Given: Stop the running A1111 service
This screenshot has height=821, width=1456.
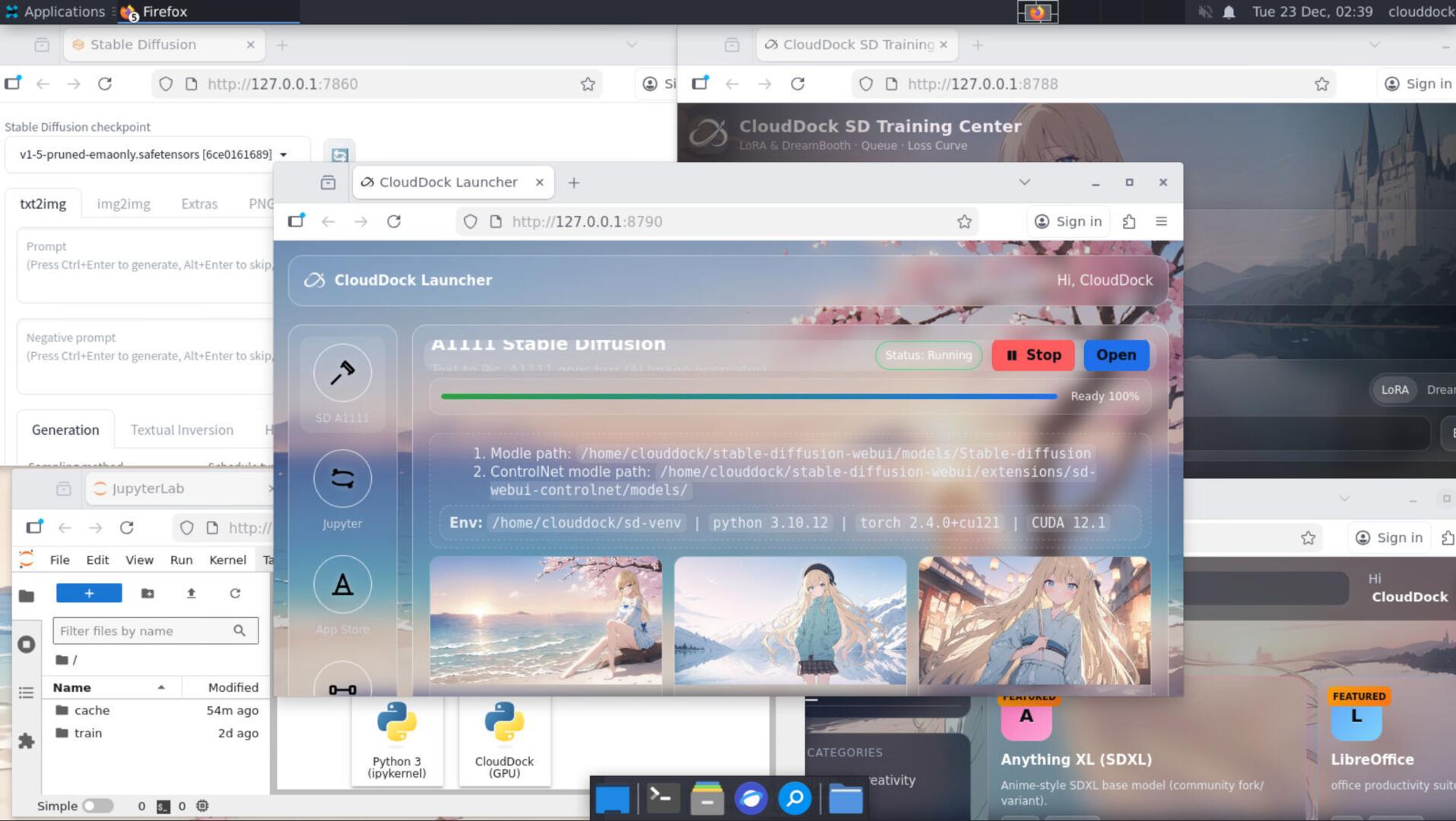Looking at the screenshot, I should (x=1033, y=355).
